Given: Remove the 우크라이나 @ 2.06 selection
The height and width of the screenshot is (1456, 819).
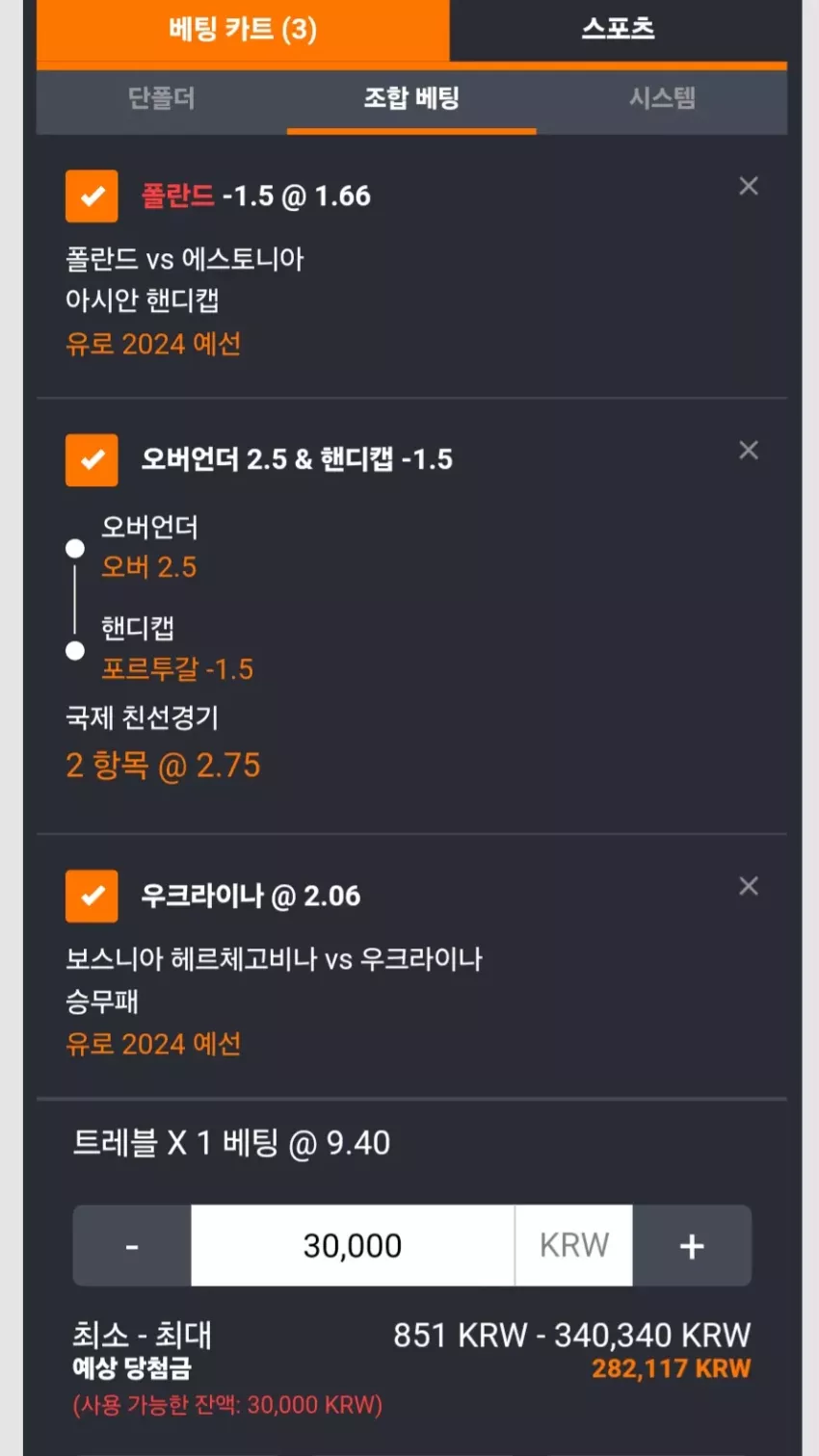Looking at the screenshot, I should pos(749,886).
